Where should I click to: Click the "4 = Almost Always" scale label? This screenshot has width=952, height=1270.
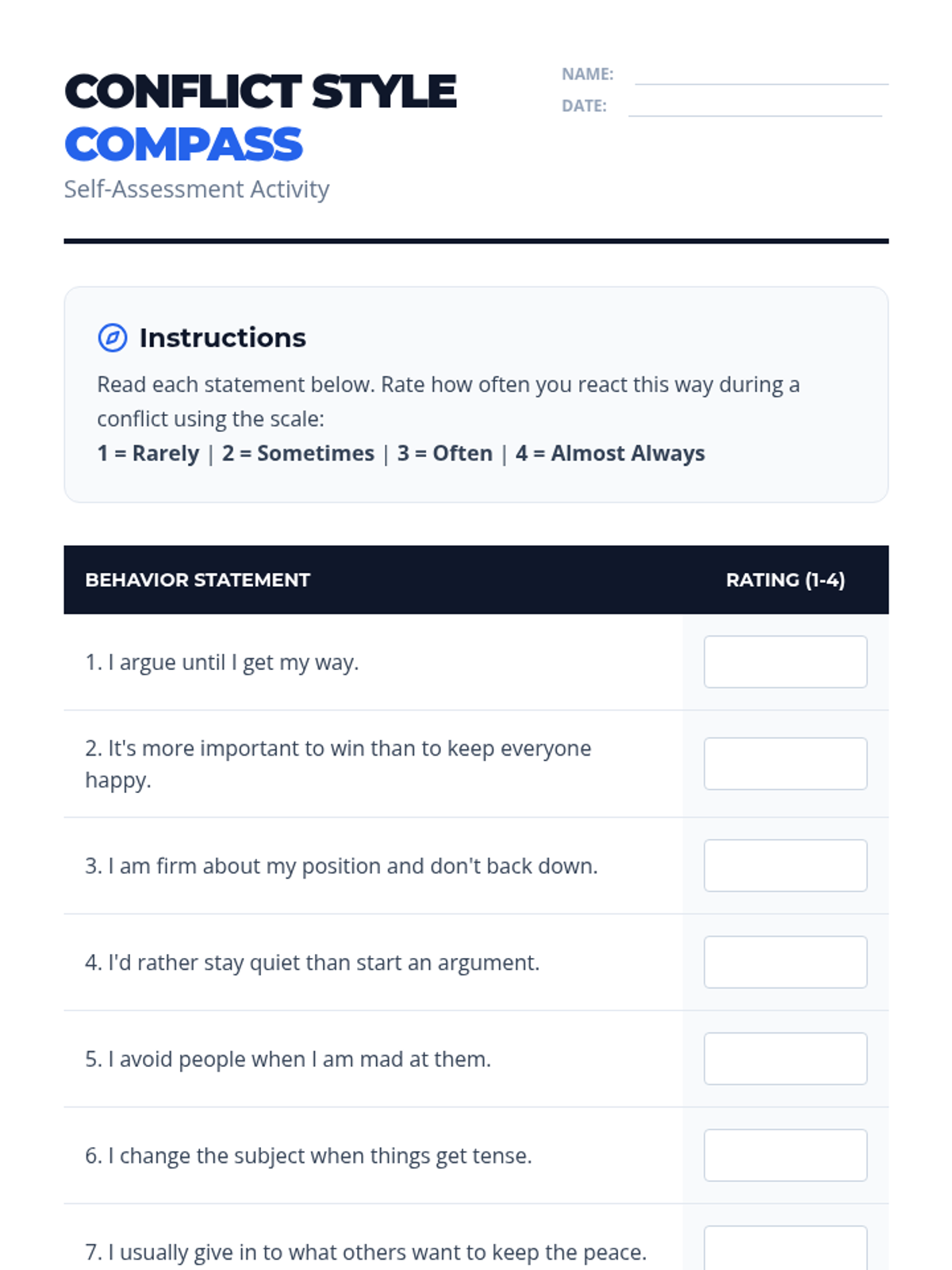pos(610,453)
